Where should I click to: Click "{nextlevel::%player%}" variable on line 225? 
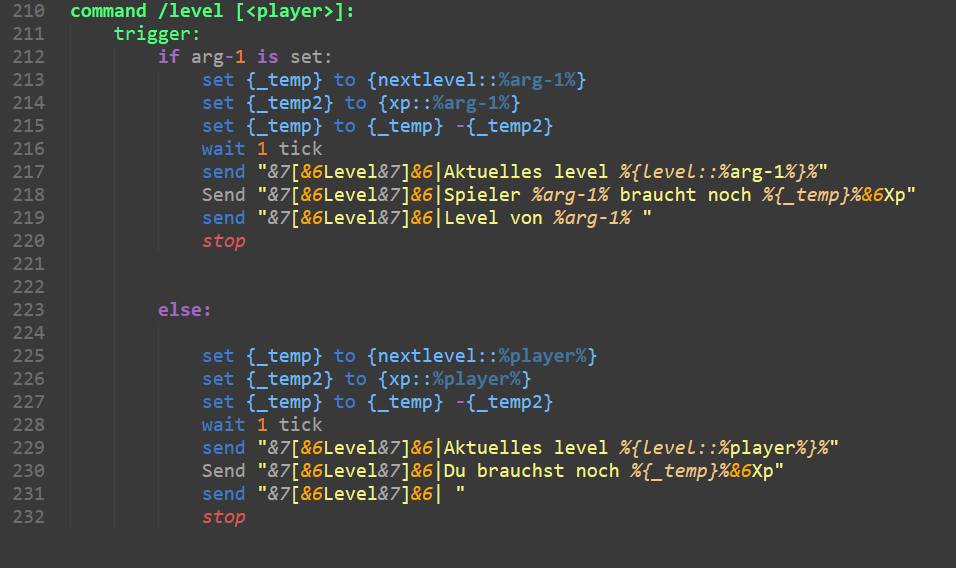[482, 356]
